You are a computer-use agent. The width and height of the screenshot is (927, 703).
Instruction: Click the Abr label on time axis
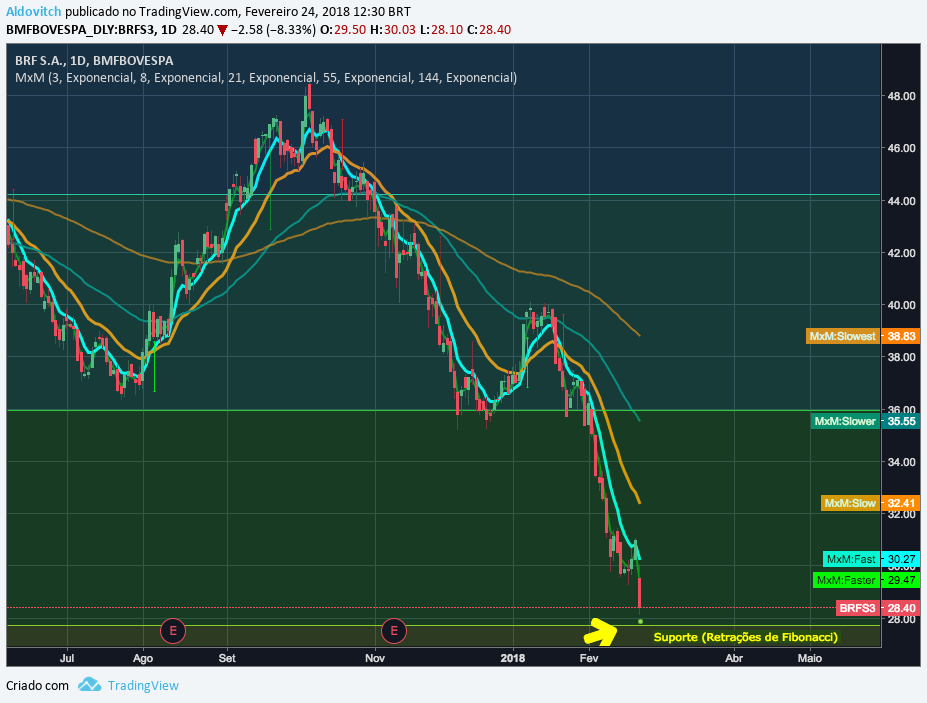point(734,657)
